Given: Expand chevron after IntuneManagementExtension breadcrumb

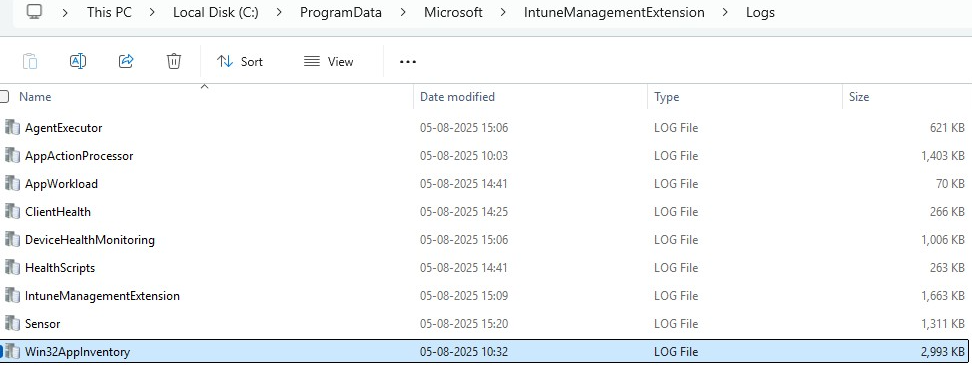Looking at the screenshot, I should (725, 12).
